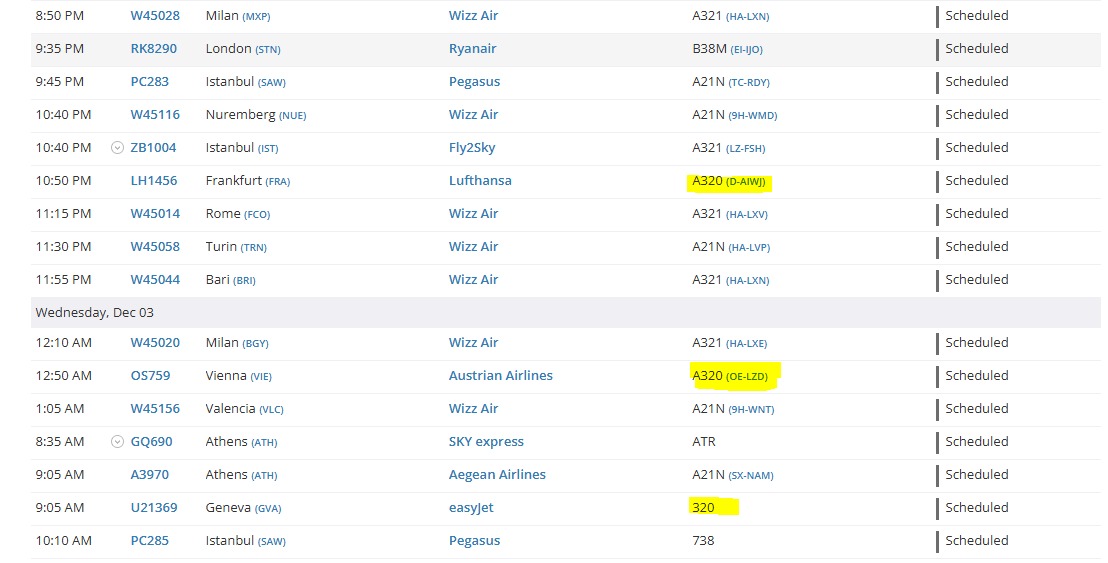The image size is (1108, 563).
Task: Select the SKY express airline link
Action: click(486, 442)
